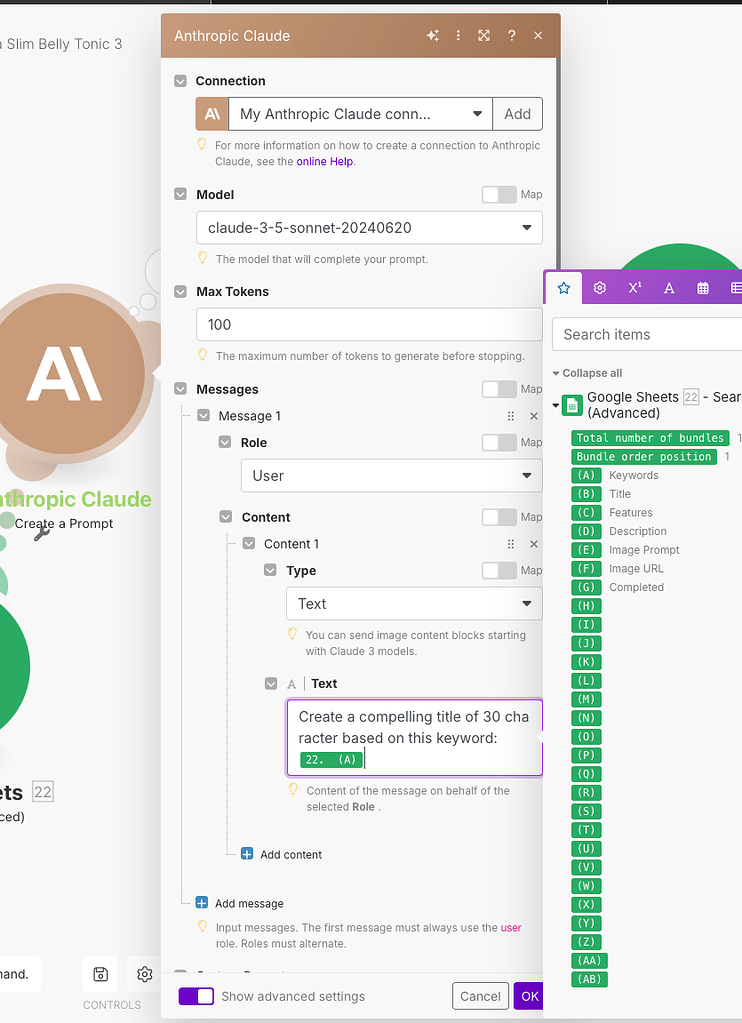742x1023 pixels.
Task: Collapse the Google Sheets items tree
Action: (556, 405)
